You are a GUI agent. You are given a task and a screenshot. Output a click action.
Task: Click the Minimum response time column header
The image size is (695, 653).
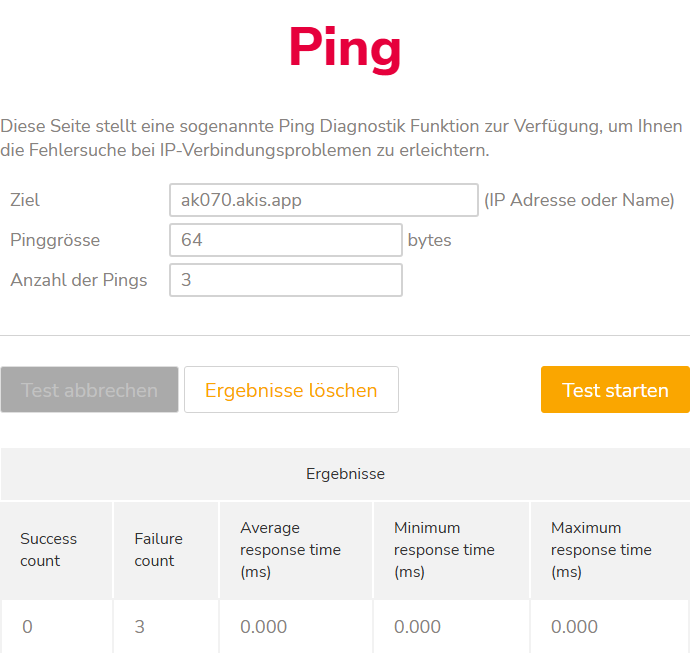click(444, 550)
